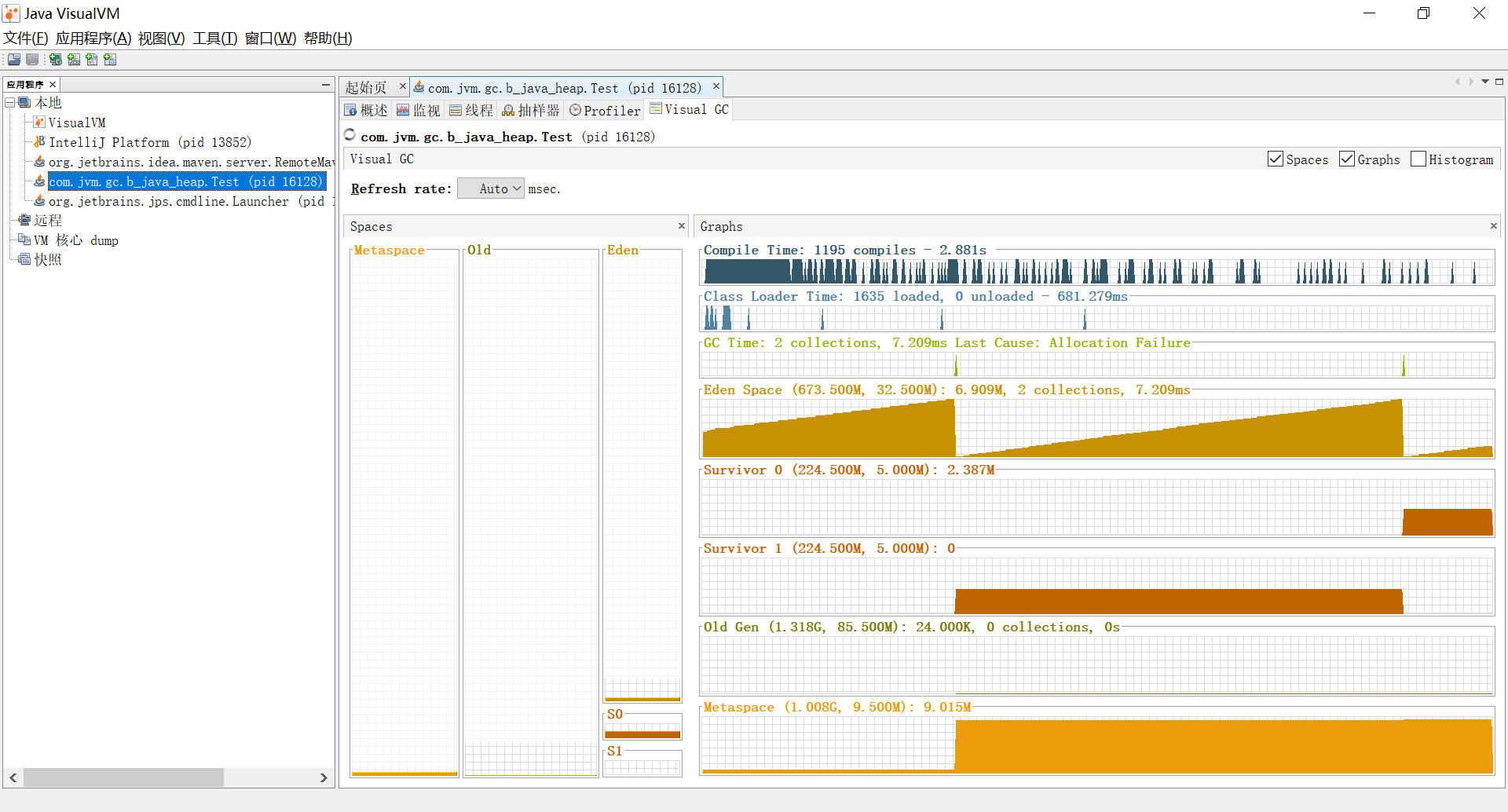Close the 应用程序 panel tab
The image size is (1508, 812).
point(53,85)
